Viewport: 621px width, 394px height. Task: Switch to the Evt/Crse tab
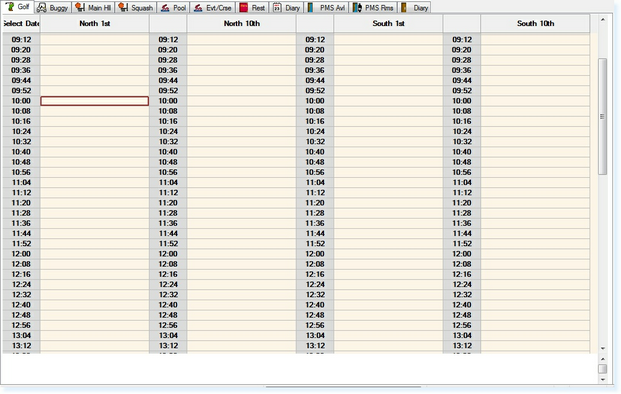pyautogui.click(x=213, y=8)
